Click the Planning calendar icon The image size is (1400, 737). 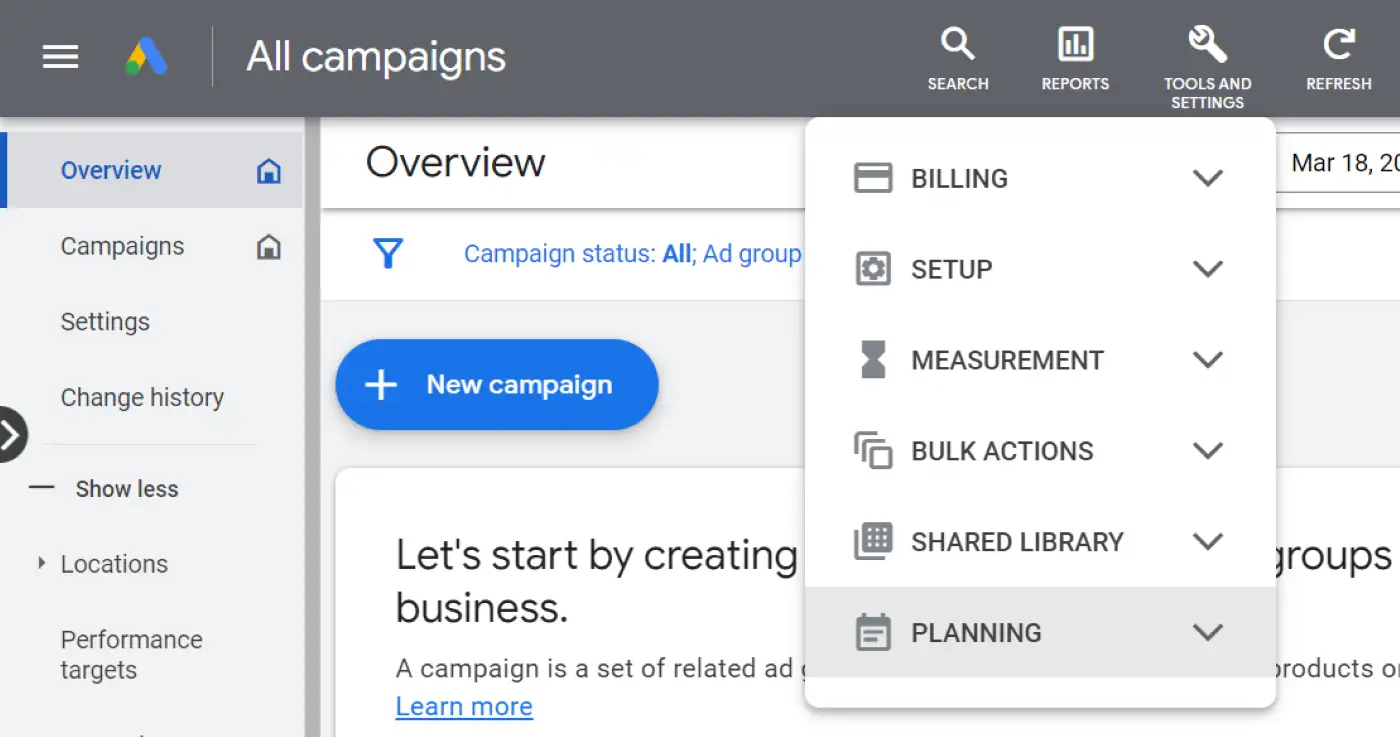[x=873, y=632]
